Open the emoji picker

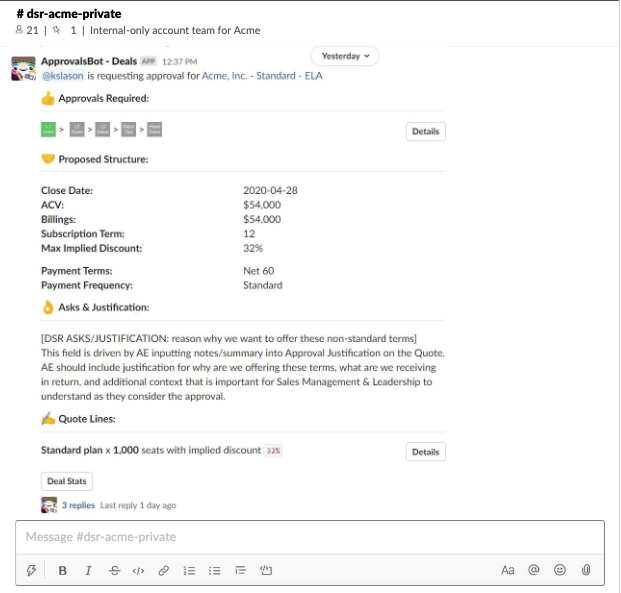point(560,570)
